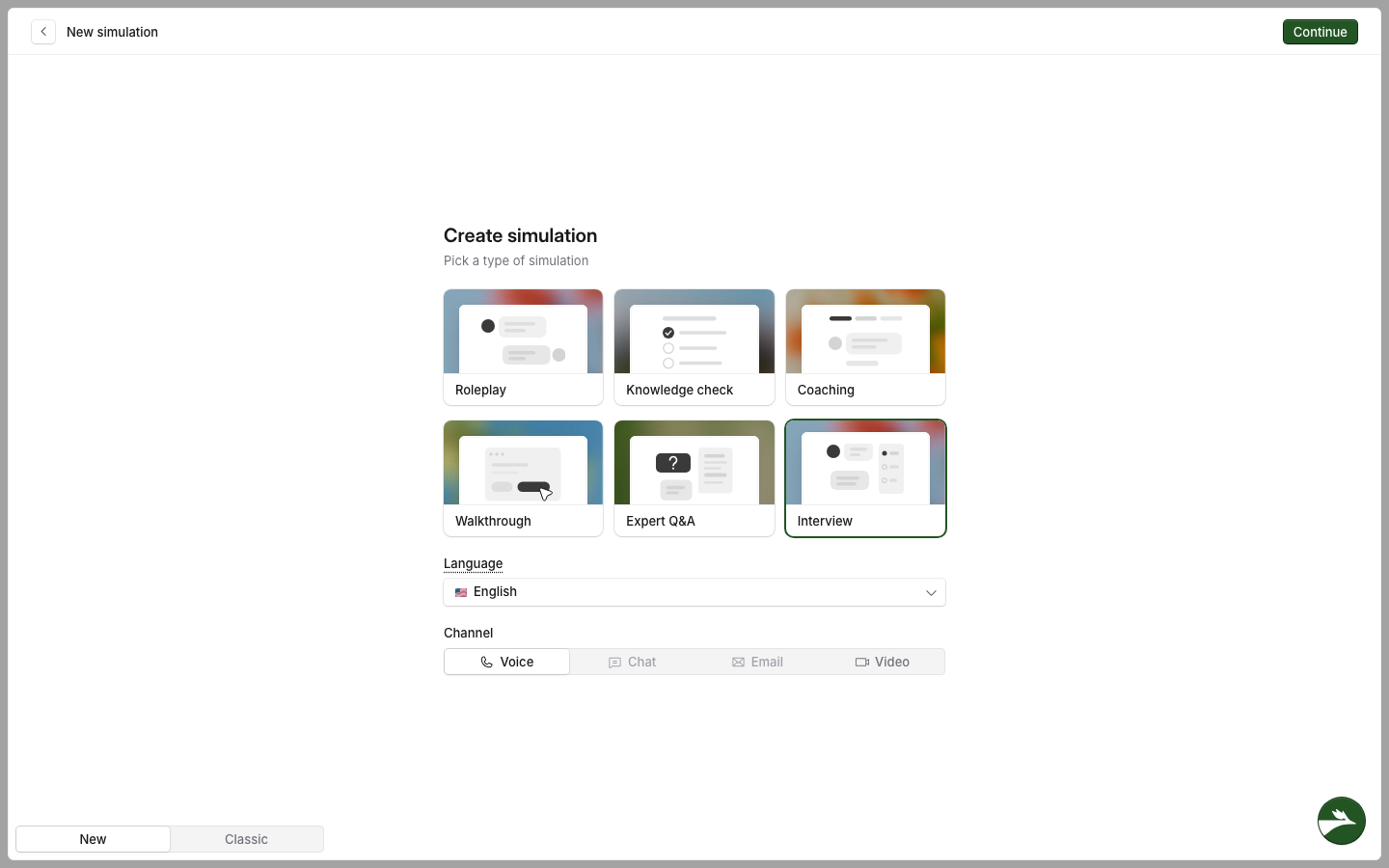Click the green Continue button
The image size is (1389, 868).
(x=1321, y=32)
